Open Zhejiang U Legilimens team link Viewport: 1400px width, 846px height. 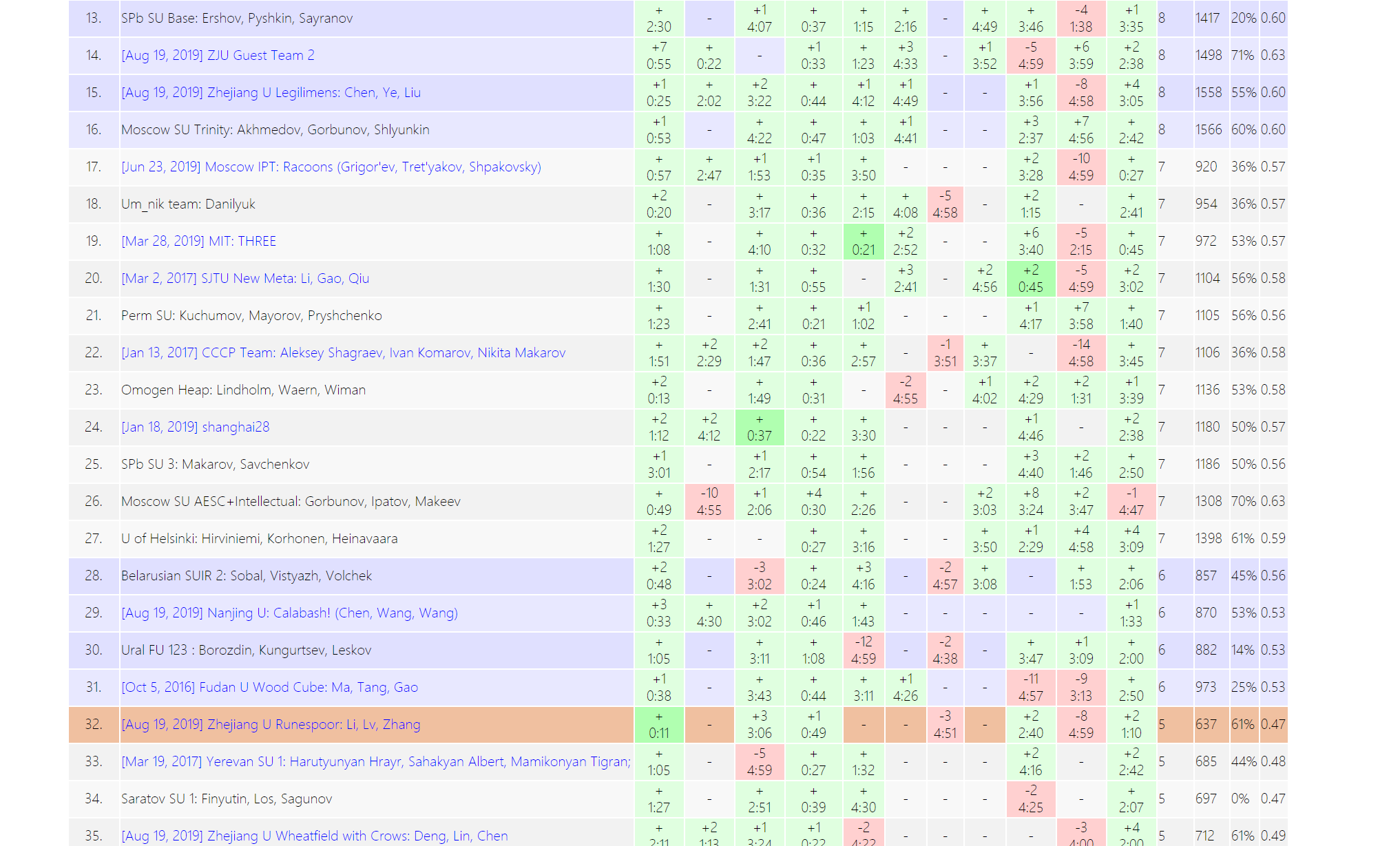point(271,93)
